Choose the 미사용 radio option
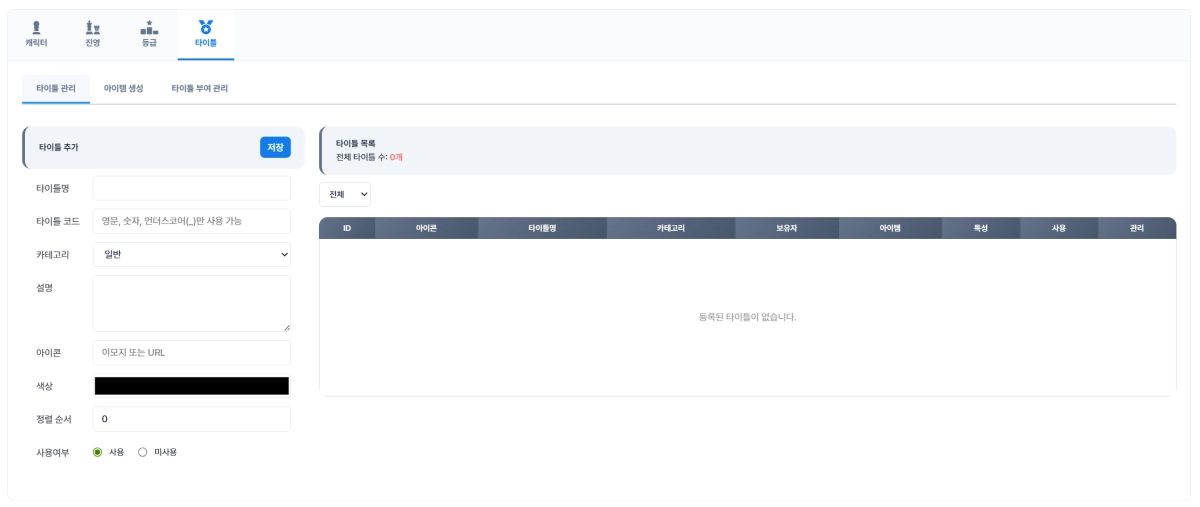1200x507 pixels. [x=142, y=452]
